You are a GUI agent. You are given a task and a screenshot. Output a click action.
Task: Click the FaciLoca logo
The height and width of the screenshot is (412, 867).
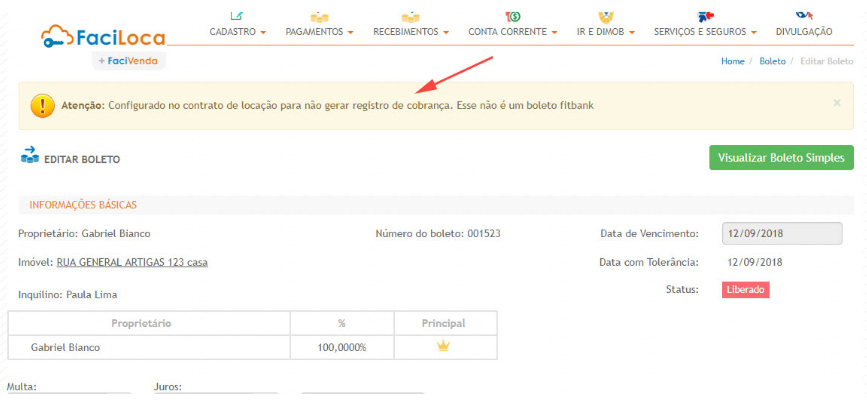click(x=103, y=37)
